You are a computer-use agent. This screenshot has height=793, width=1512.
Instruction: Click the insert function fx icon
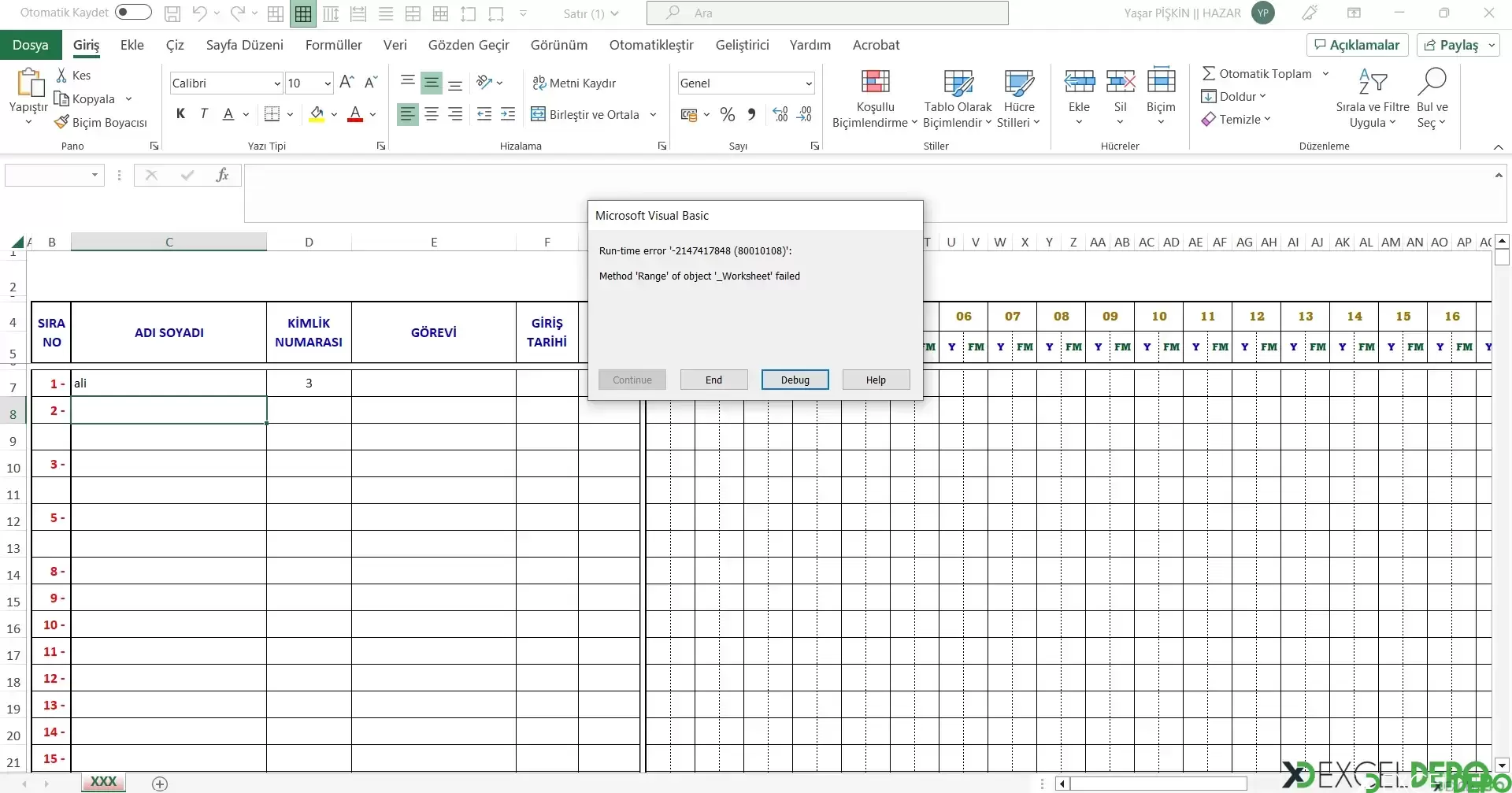coord(222,175)
